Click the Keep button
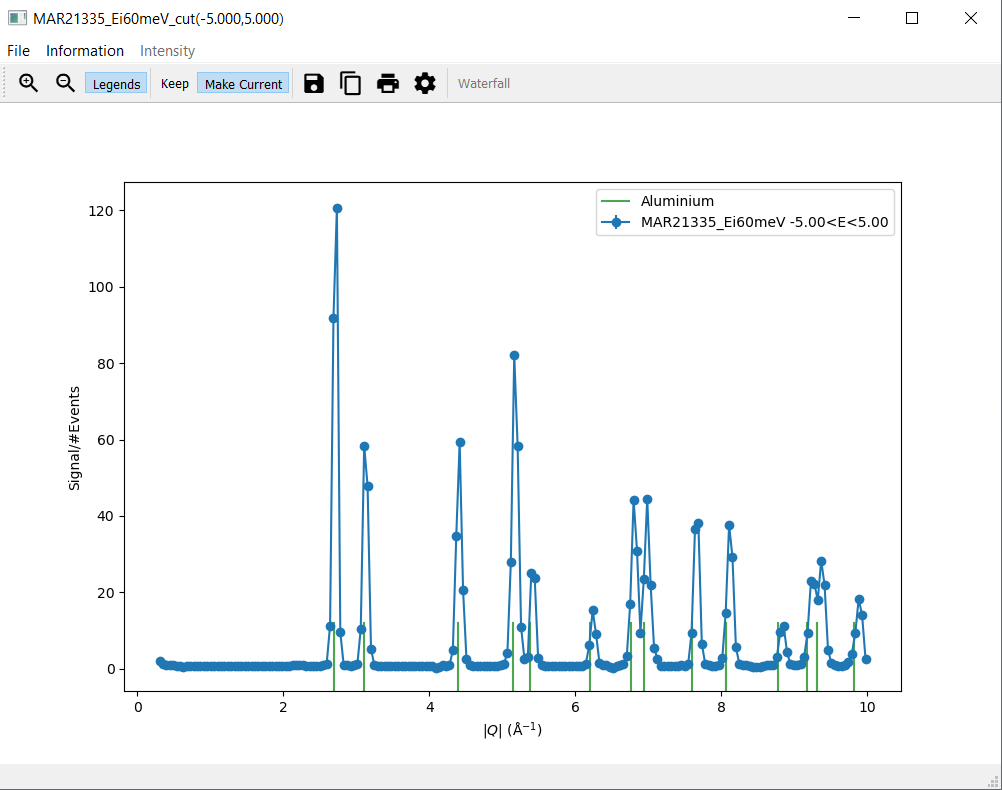This screenshot has width=1002, height=790. pyautogui.click(x=174, y=84)
